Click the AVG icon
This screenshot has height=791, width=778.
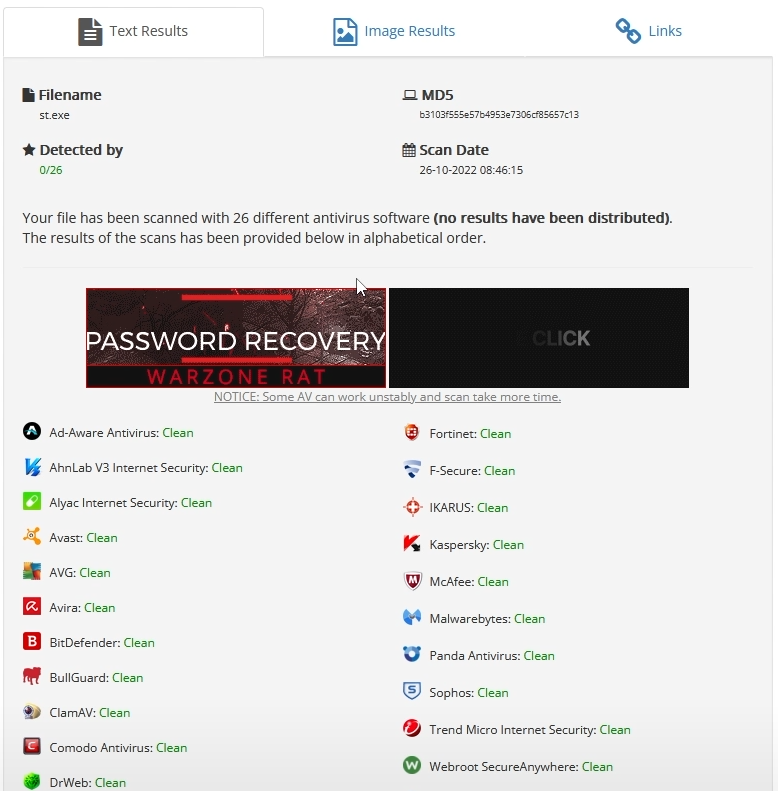click(32, 571)
